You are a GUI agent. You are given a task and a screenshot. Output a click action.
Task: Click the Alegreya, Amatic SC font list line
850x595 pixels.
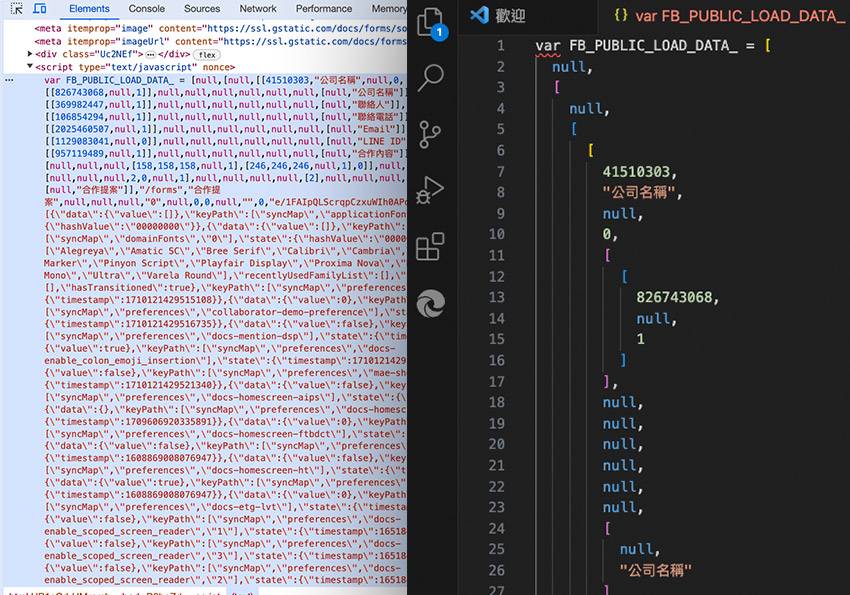[x=226, y=251]
